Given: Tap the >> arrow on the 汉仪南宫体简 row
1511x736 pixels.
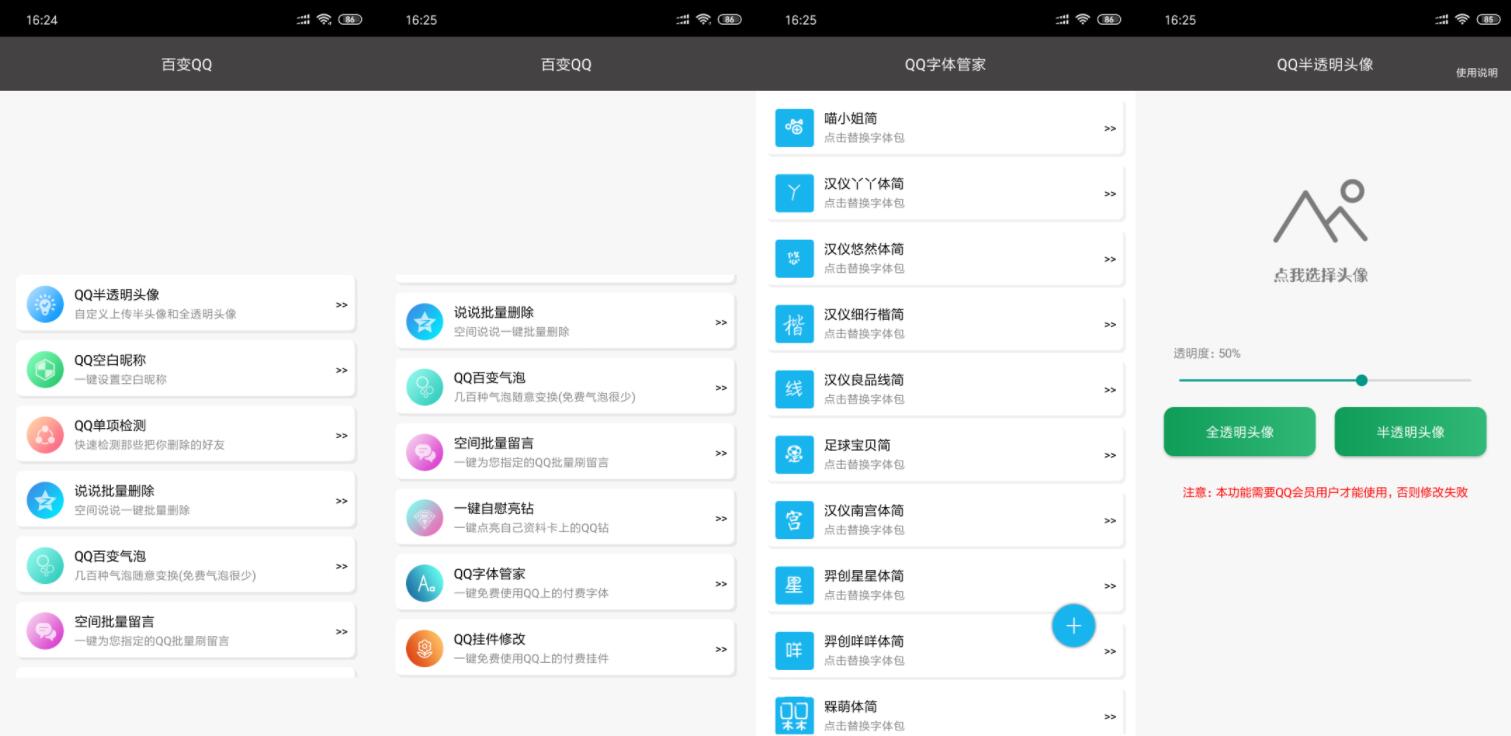Looking at the screenshot, I should (x=1110, y=521).
